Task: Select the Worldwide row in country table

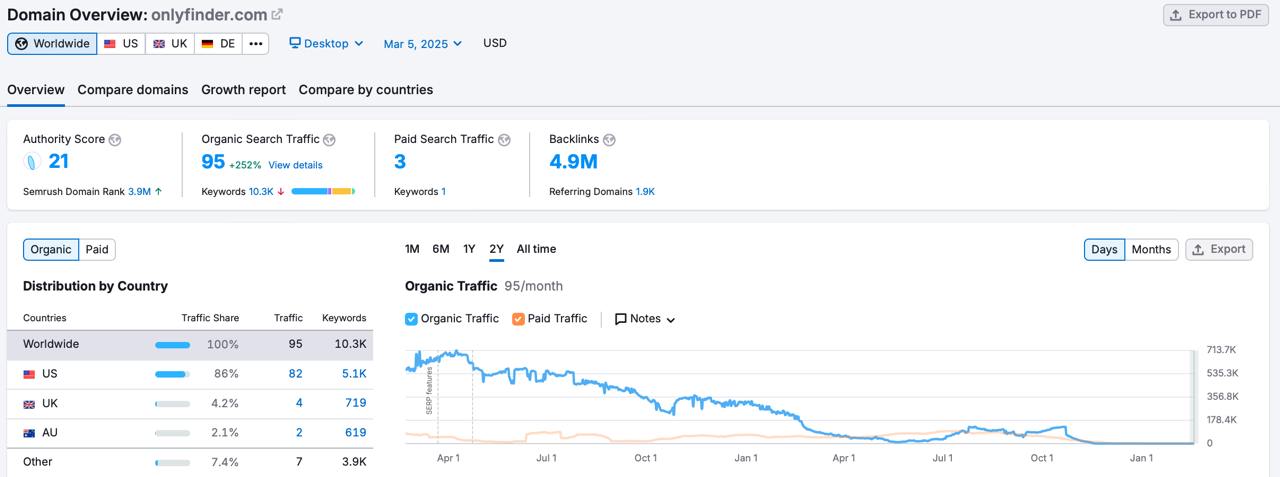Action: coord(190,345)
